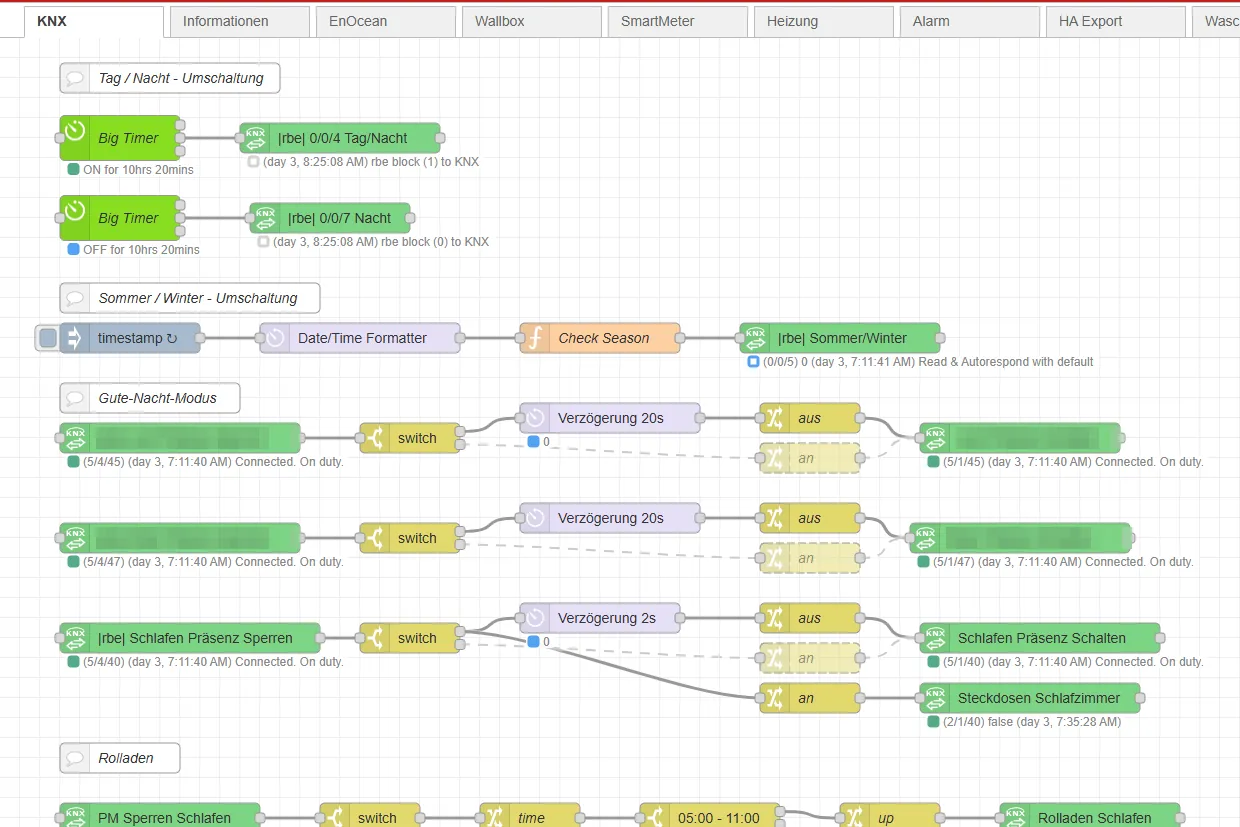Switch to the Informationen flow tab
The width and height of the screenshot is (1240, 827).
coord(239,21)
